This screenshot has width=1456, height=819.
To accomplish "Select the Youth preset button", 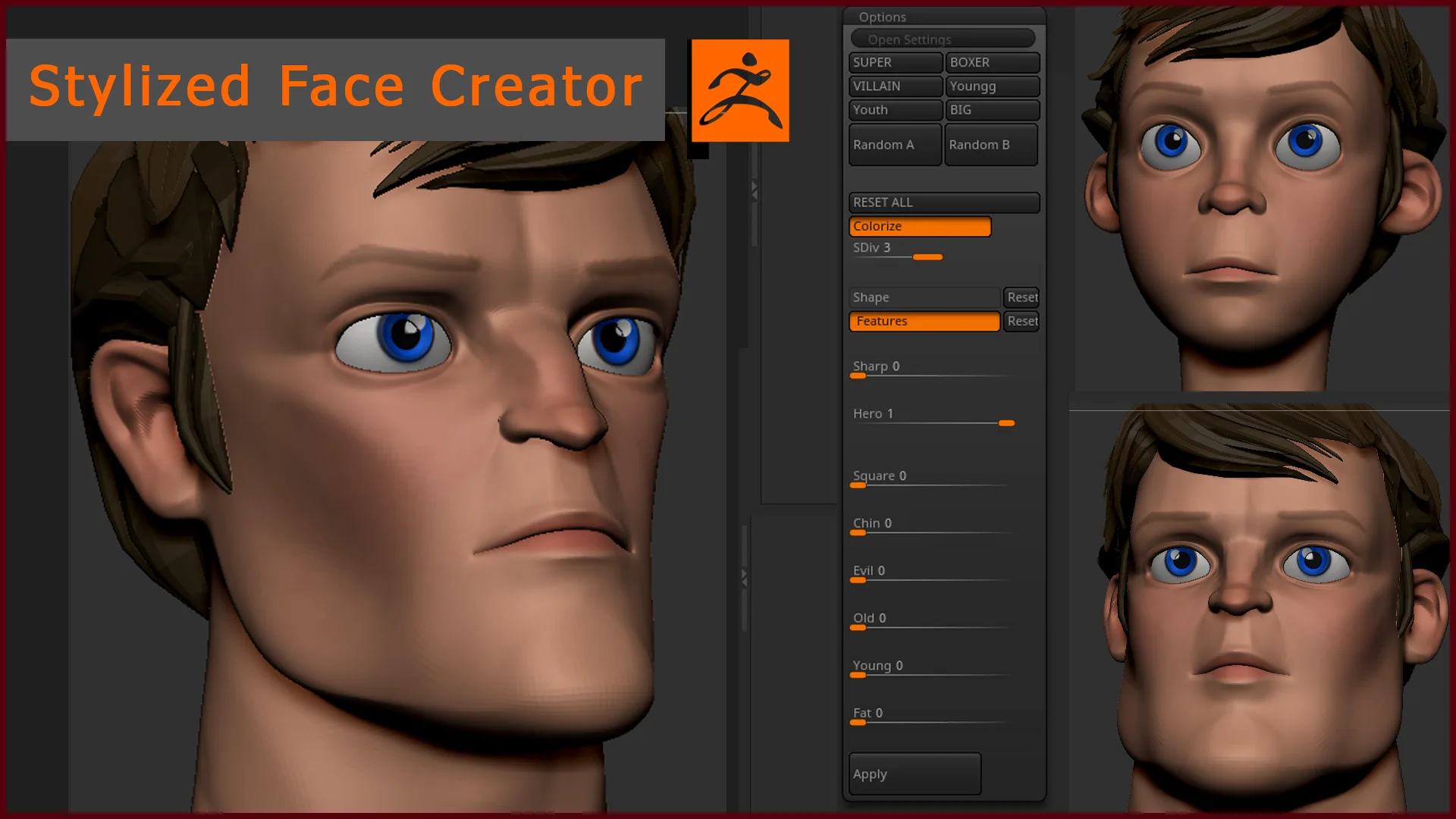I will (x=893, y=109).
